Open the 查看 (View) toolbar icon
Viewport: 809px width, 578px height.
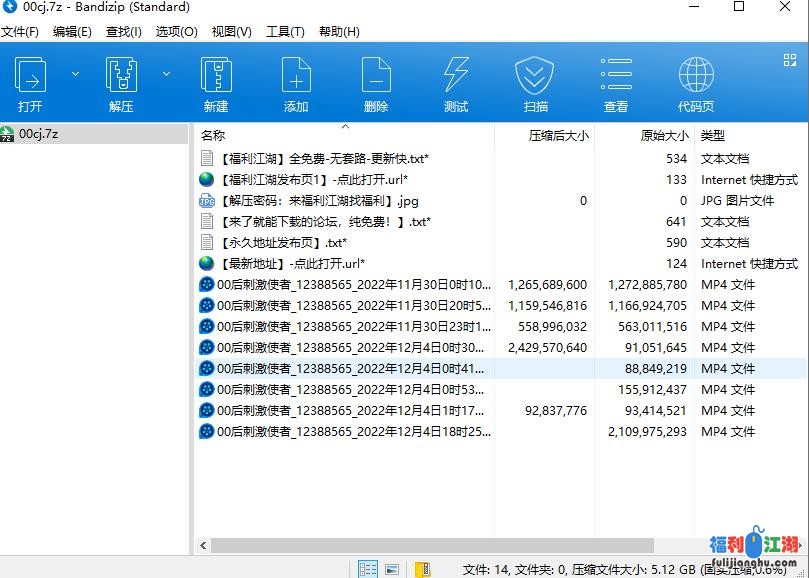[x=616, y=77]
